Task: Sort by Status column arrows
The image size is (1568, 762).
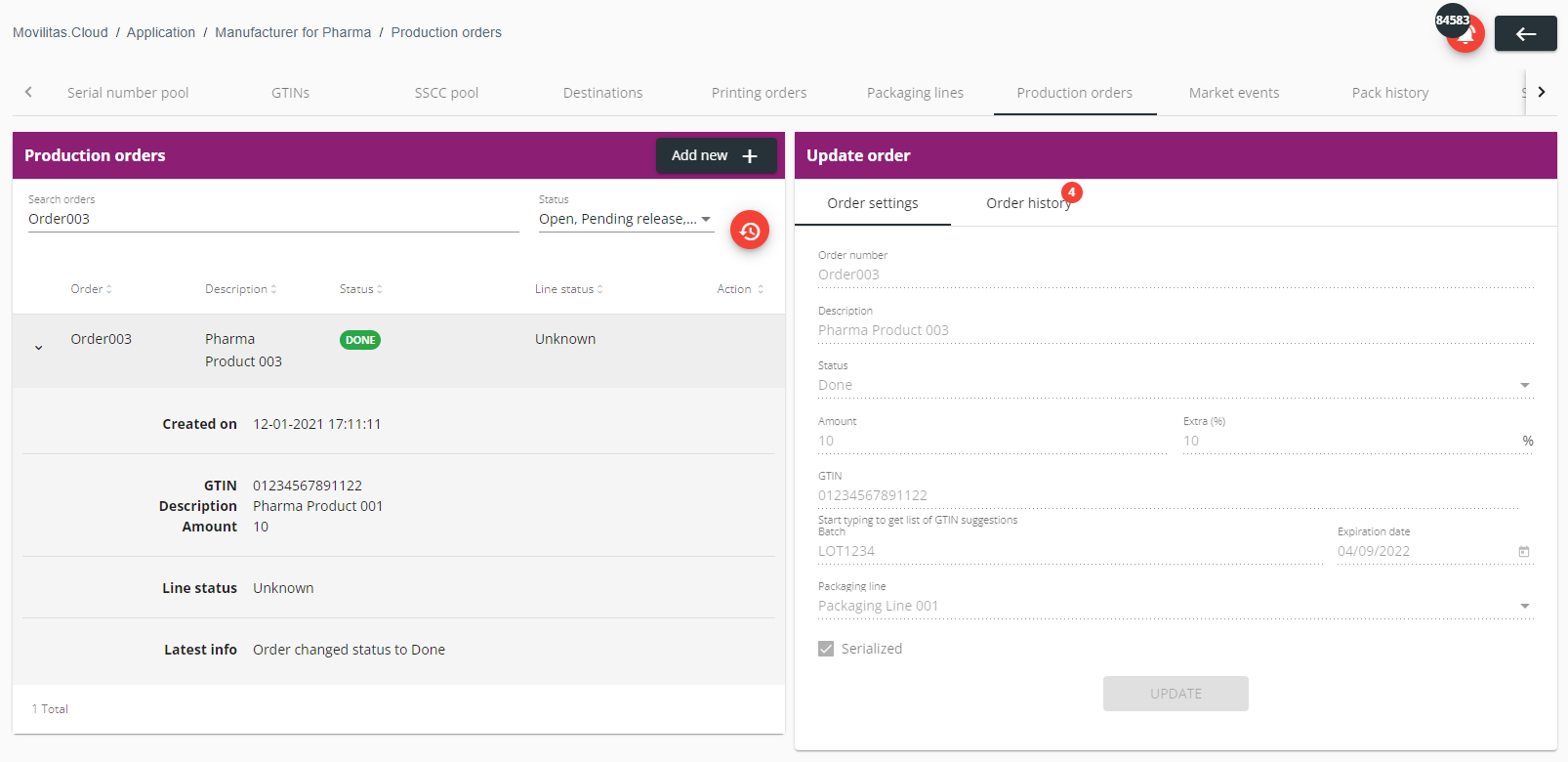Action: tap(379, 289)
